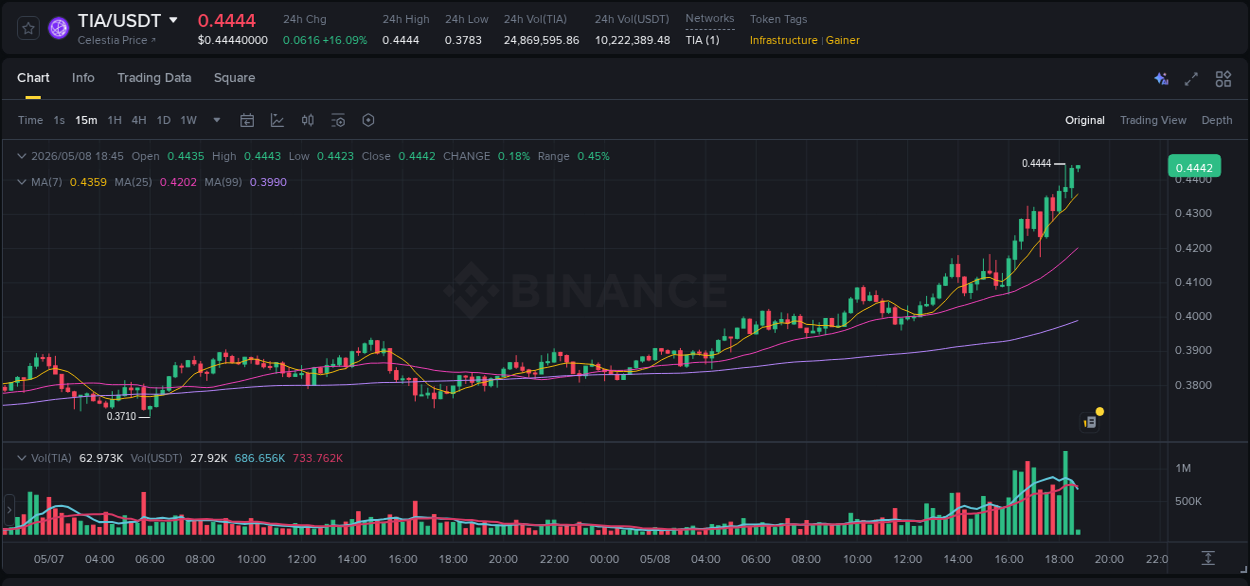
Task: Switch to the Original chart view
Action: [x=1085, y=120]
